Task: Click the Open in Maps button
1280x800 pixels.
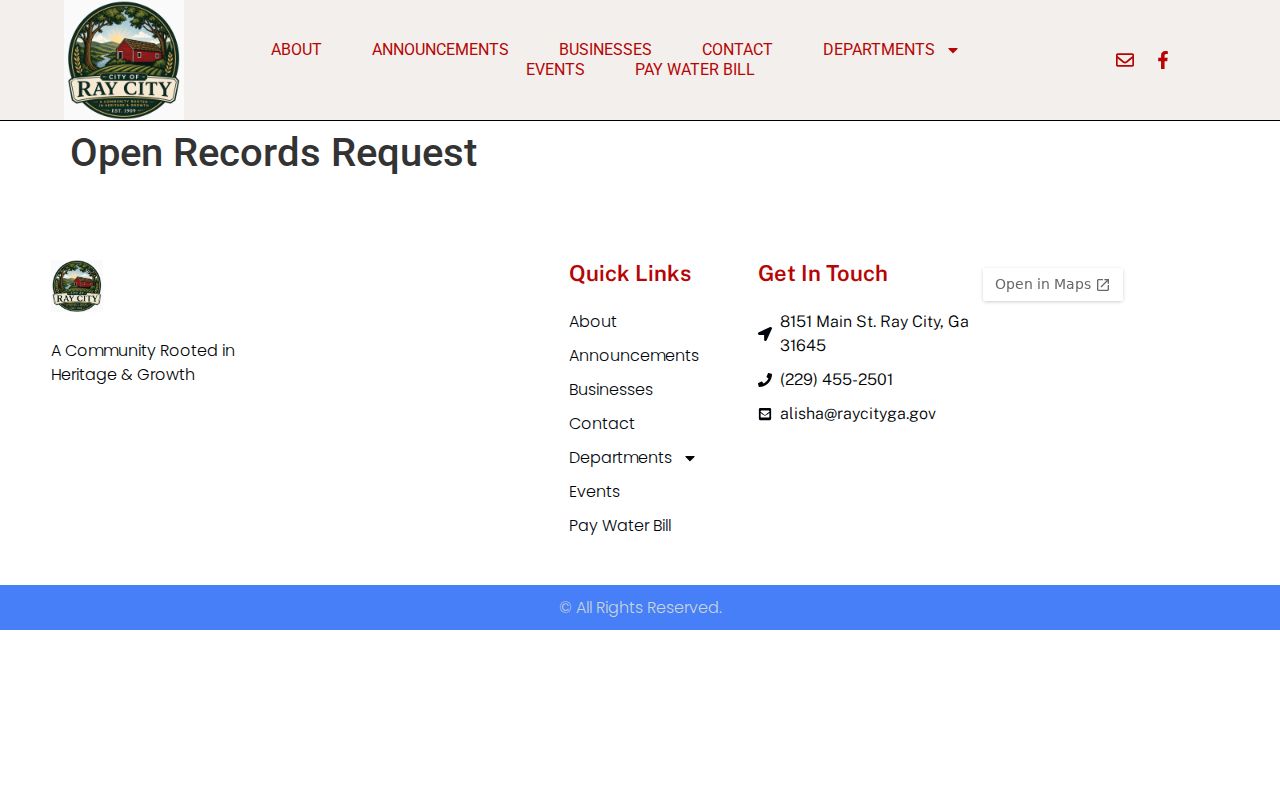Action: tap(1053, 284)
